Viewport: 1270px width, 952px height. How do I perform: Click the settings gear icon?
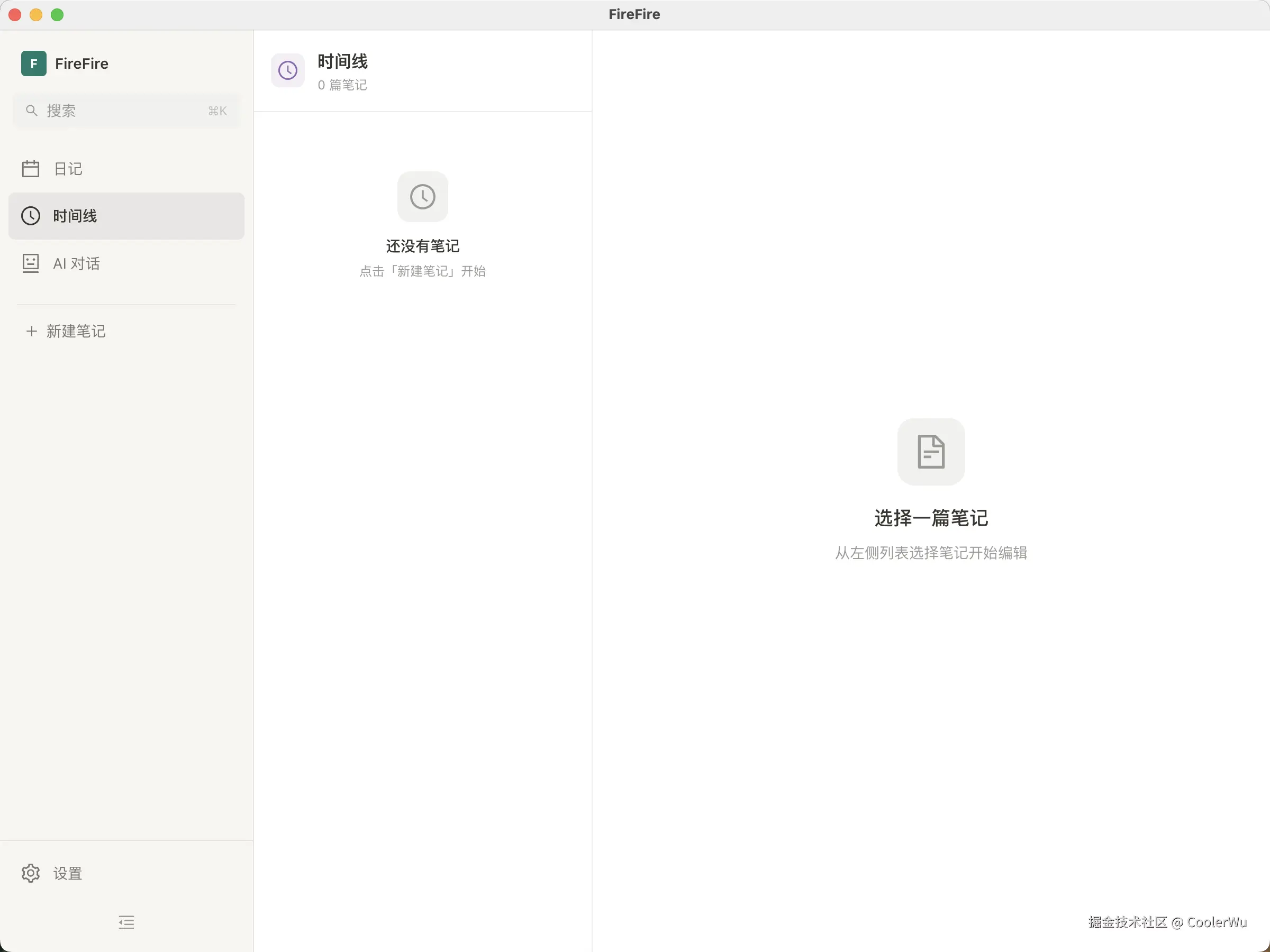[31, 873]
